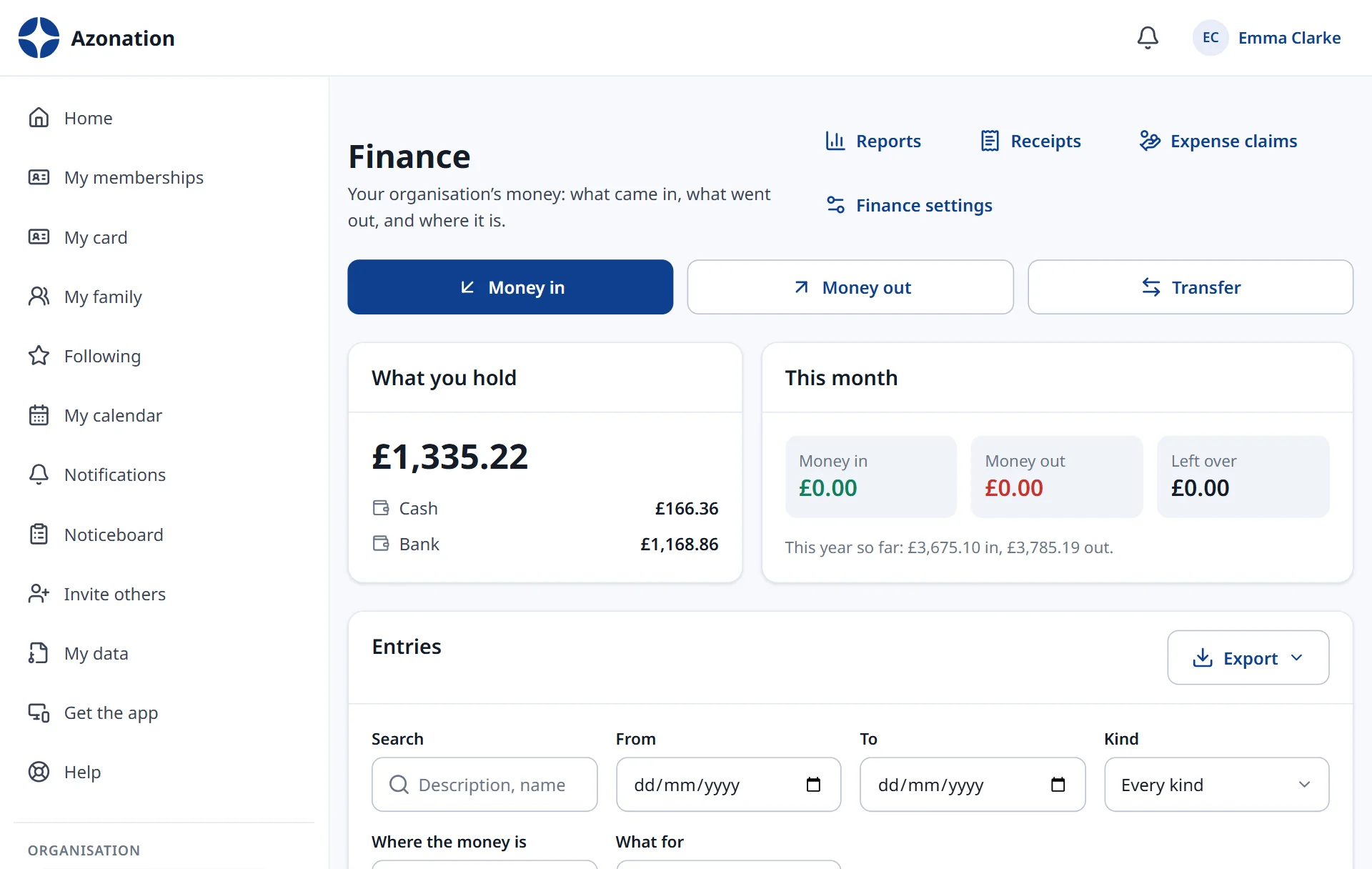Screen dimensions: 1372x869
Task: Click the Finance settings sliders icon
Action: pos(835,205)
